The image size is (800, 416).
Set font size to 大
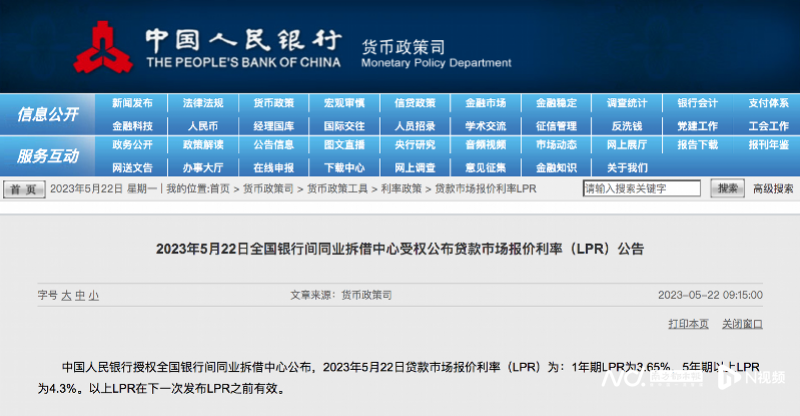(x=66, y=296)
